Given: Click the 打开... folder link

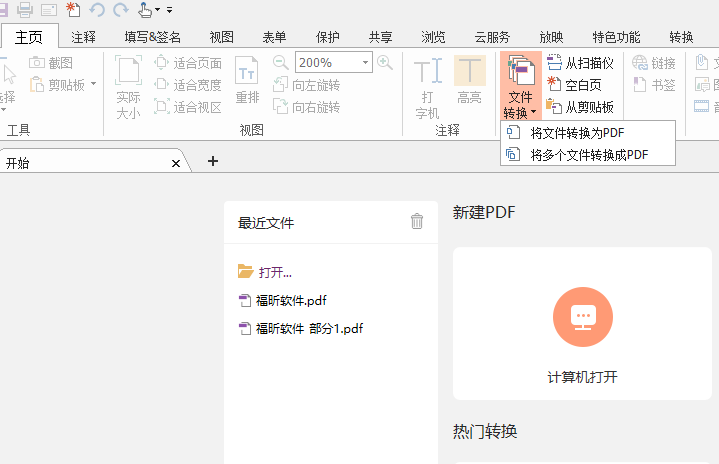Looking at the screenshot, I should click(x=275, y=272).
